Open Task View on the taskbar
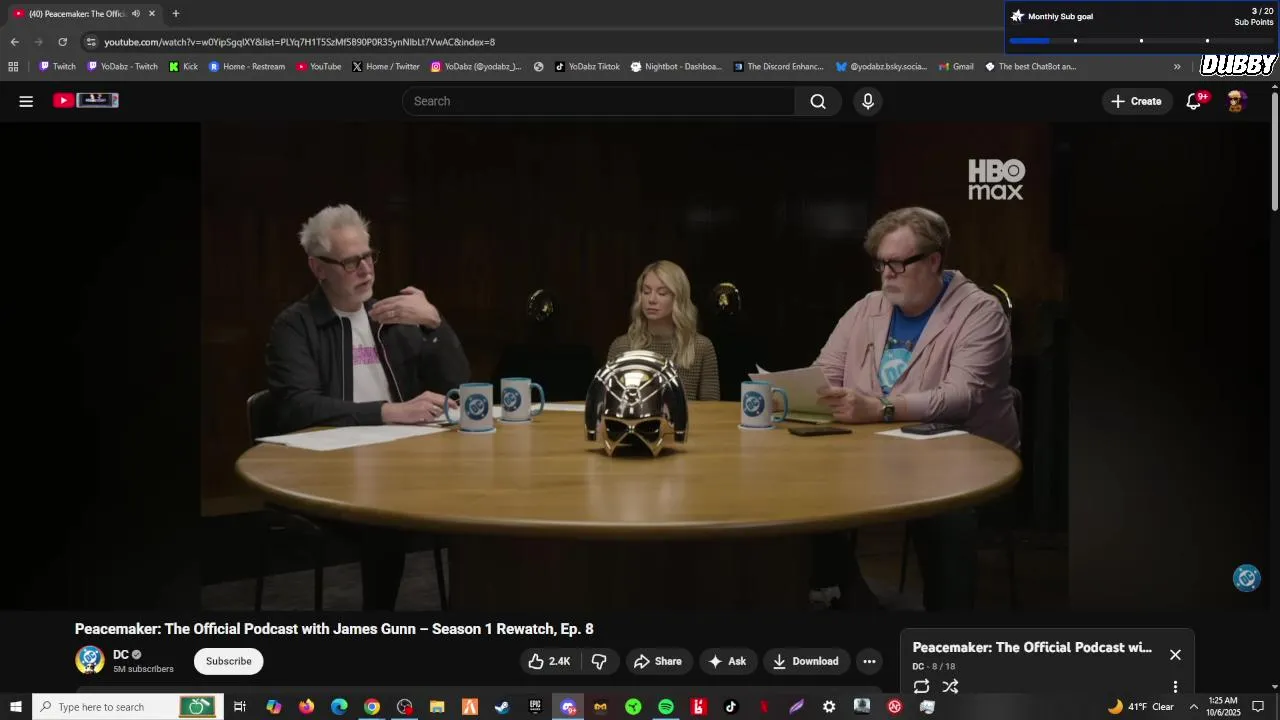 click(240, 707)
